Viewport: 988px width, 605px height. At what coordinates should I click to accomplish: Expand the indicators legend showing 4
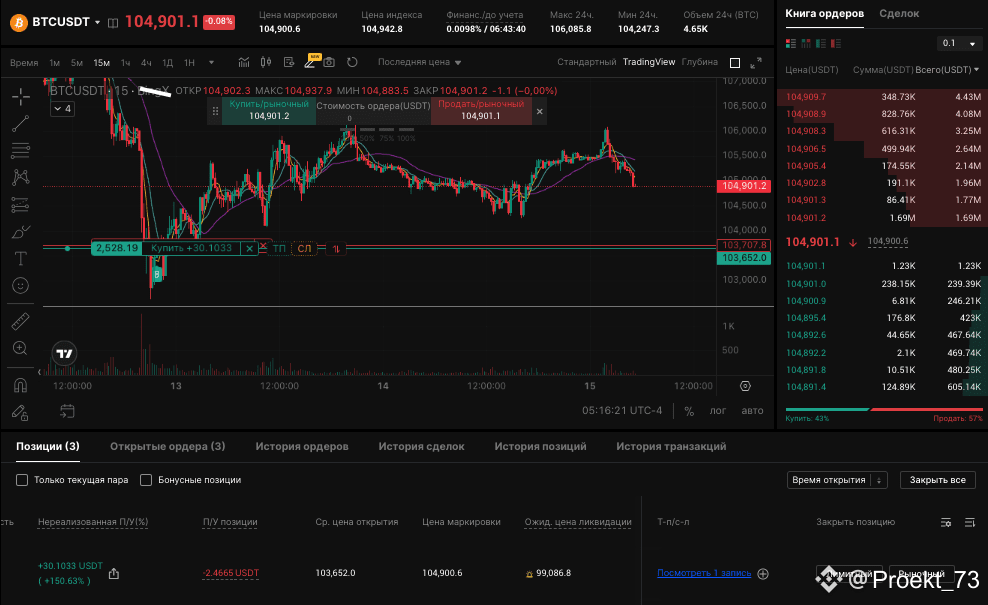[62, 108]
